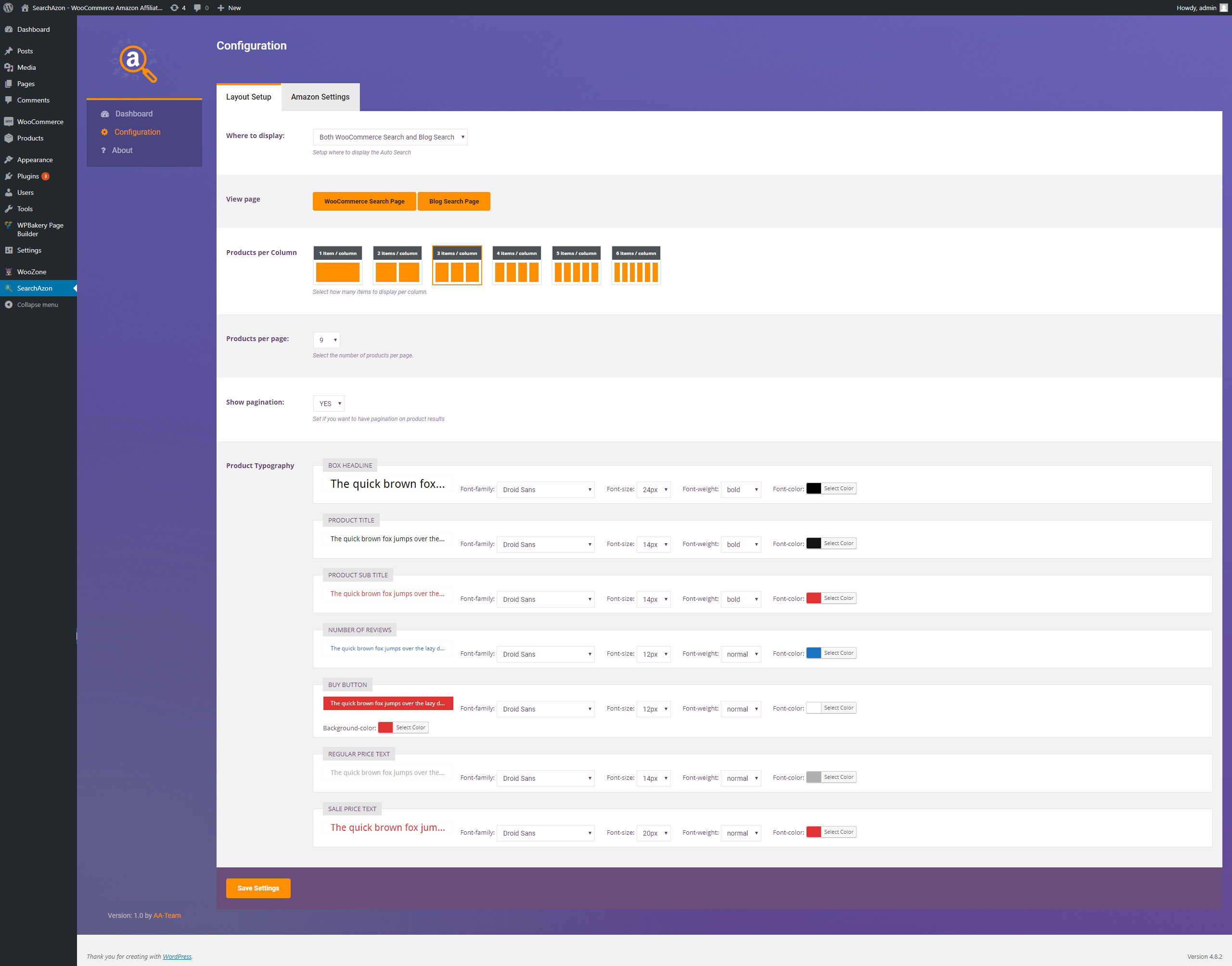Switch to the Amazon Settings tab

coord(320,97)
